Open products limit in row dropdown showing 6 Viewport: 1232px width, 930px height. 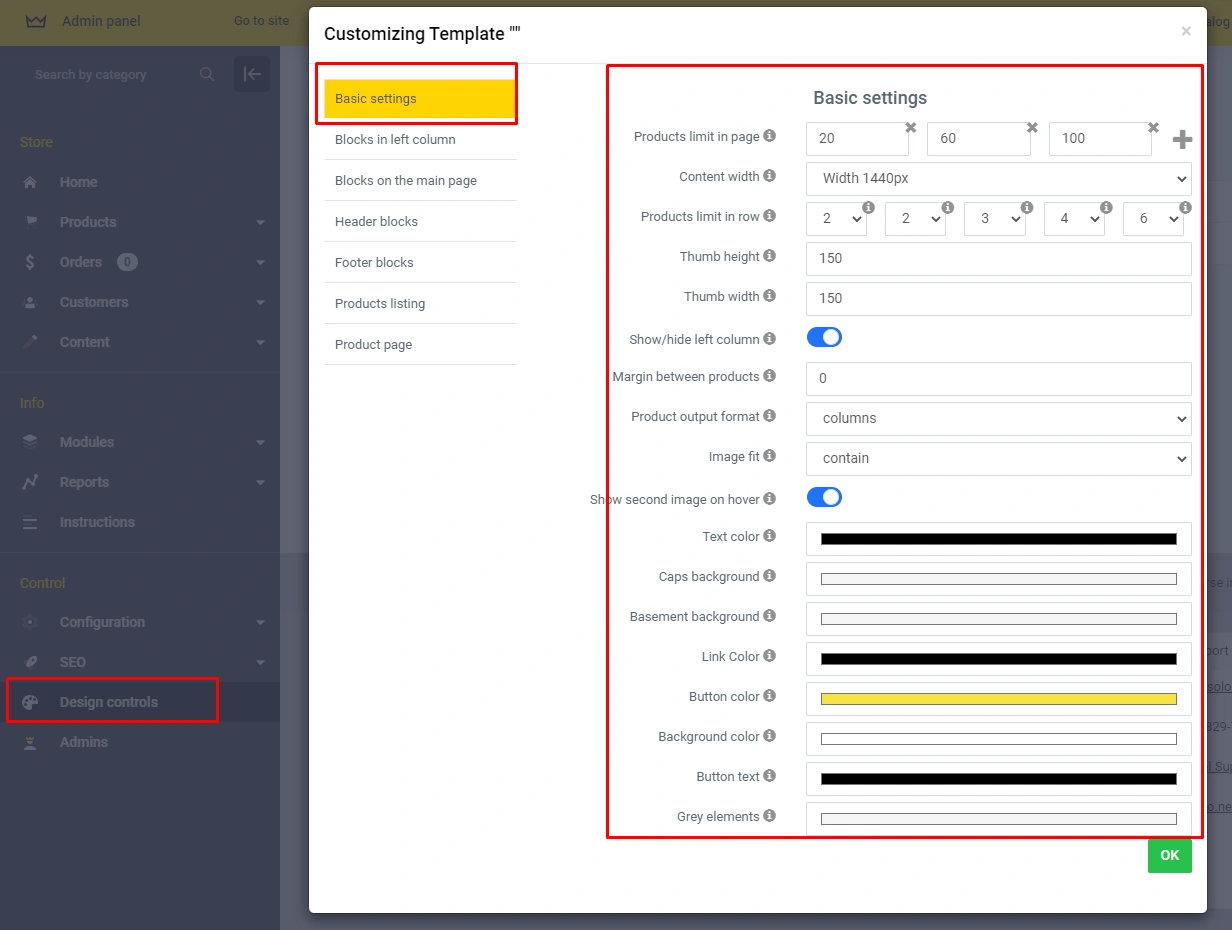coord(1153,218)
